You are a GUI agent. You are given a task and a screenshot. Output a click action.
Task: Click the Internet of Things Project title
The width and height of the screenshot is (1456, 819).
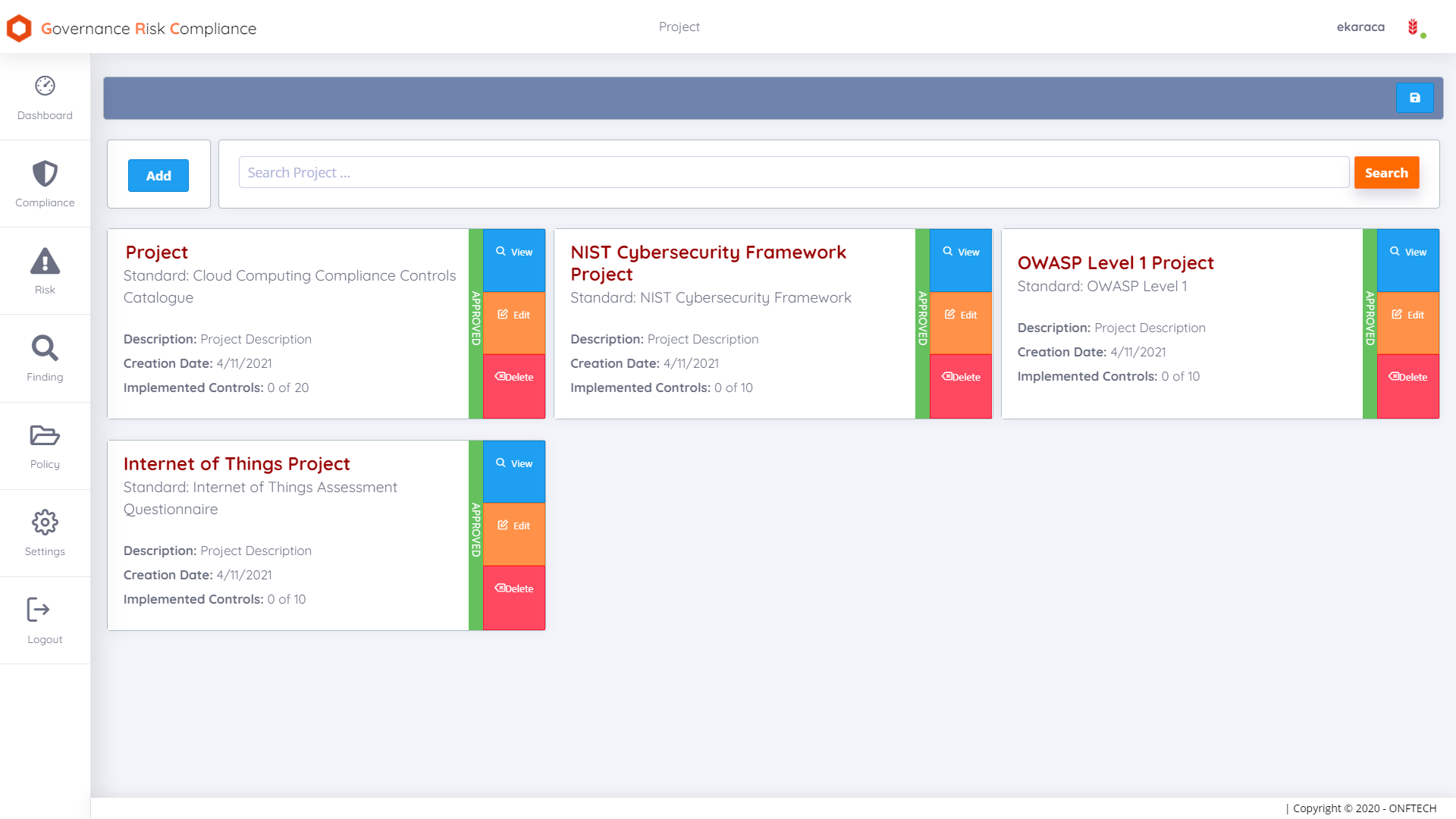[x=237, y=464]
